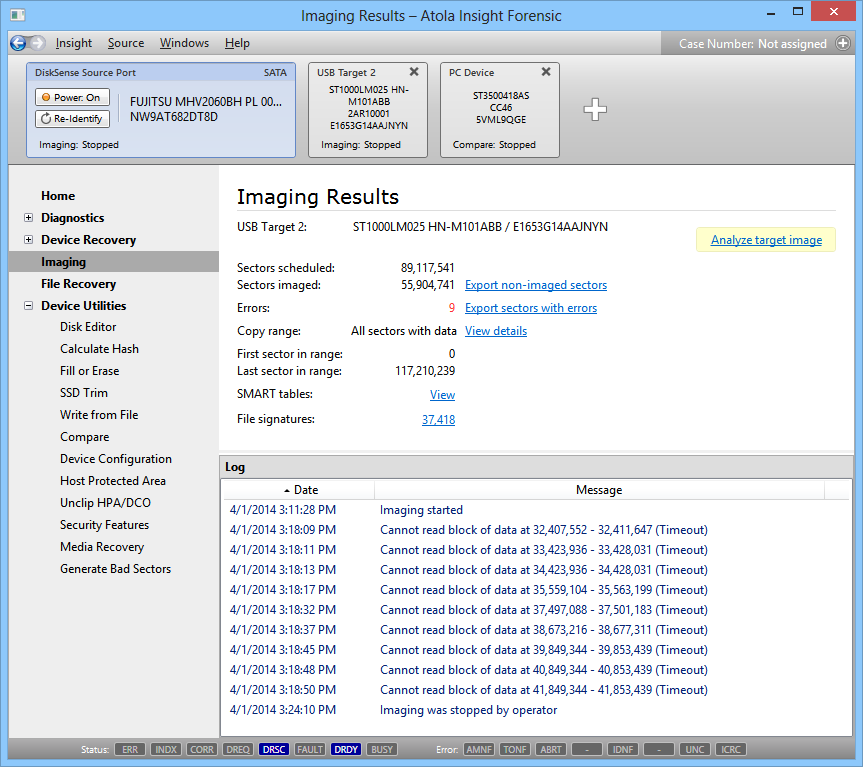Click the forward navigation arrow icon
This screenshot has width=863, height=767.
coord(37,43)
